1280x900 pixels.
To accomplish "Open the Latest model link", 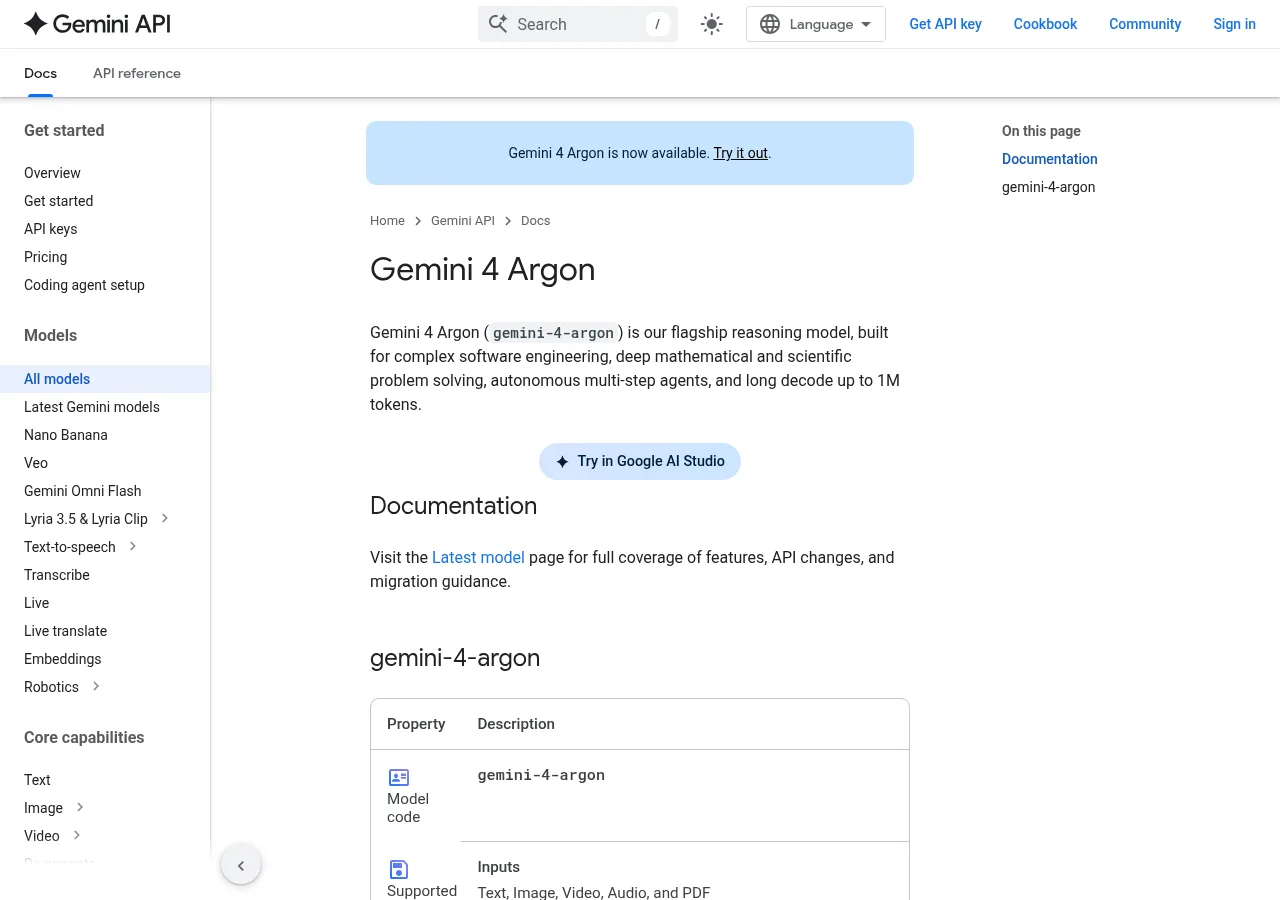I will tap(478, 557).
